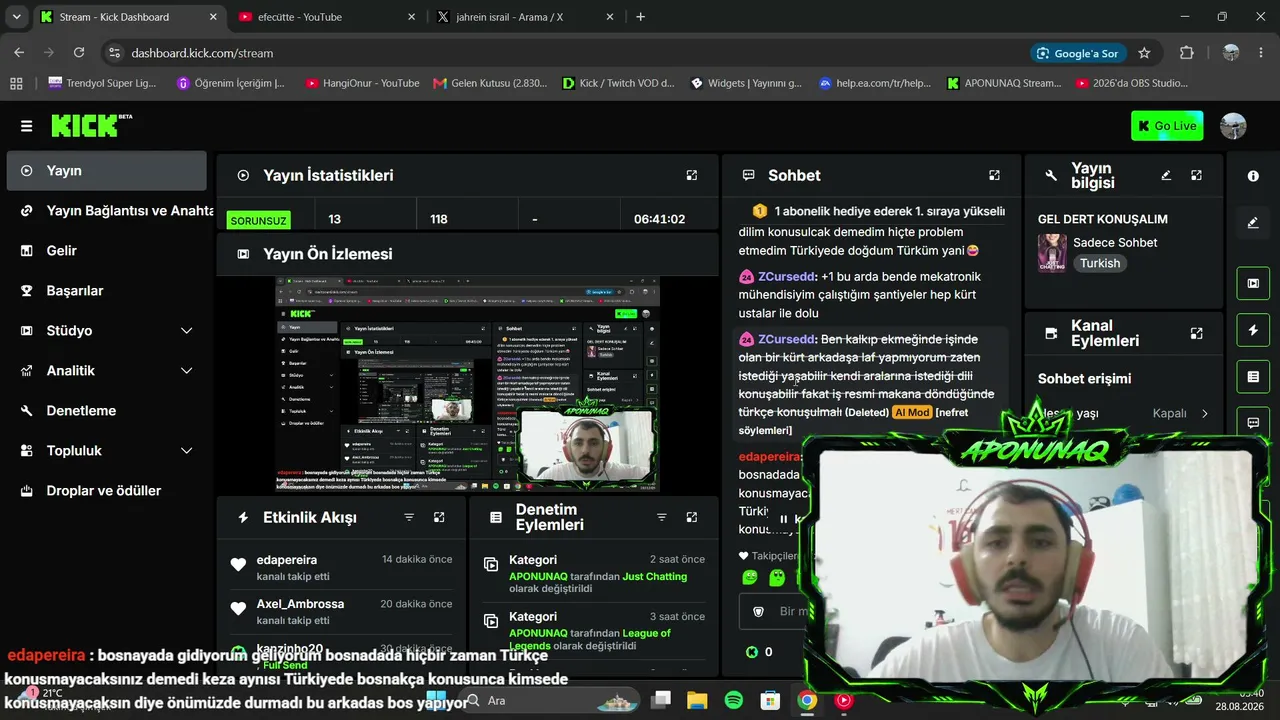Pop out the Yayın İstatistikleri panel
The height and width of the screenshot is (720, 1280).
pyautogui.click(x=692, y=175)
